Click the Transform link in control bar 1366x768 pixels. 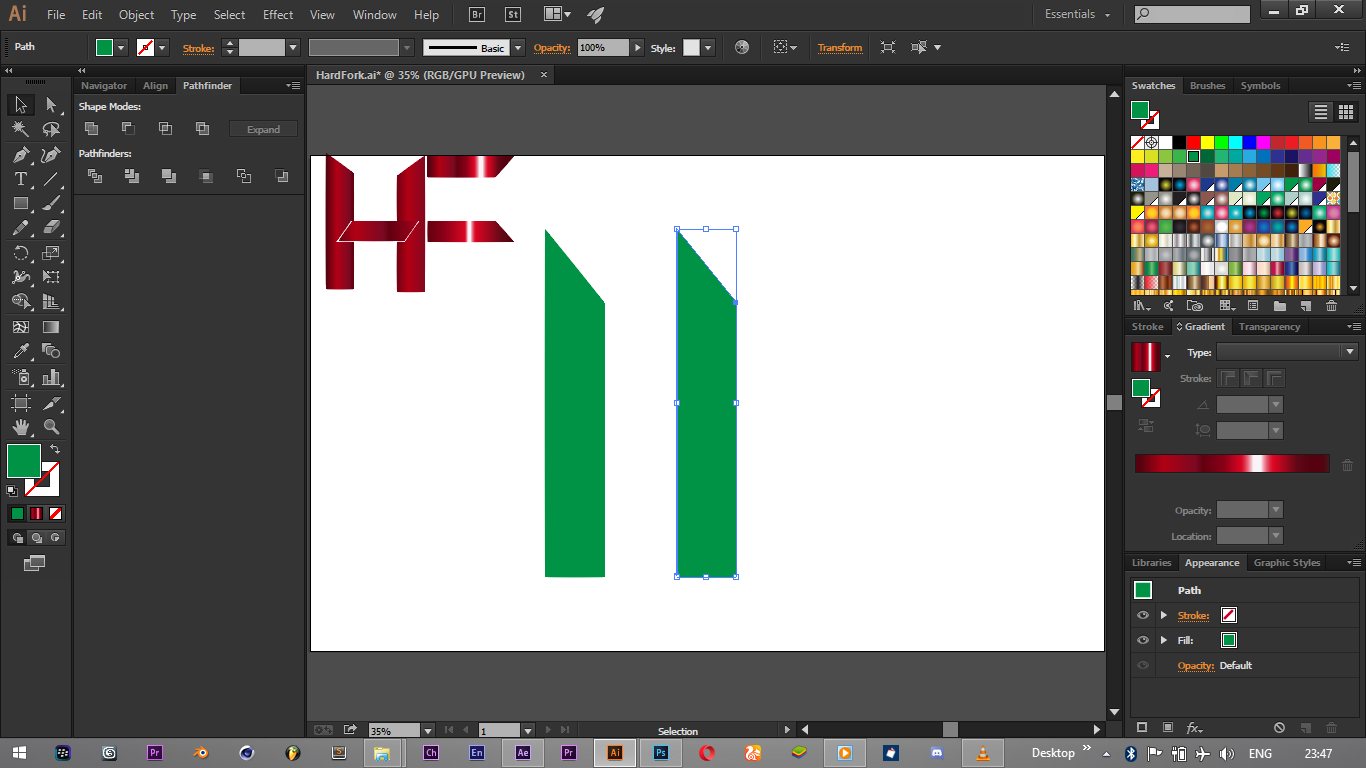(840, 48)
